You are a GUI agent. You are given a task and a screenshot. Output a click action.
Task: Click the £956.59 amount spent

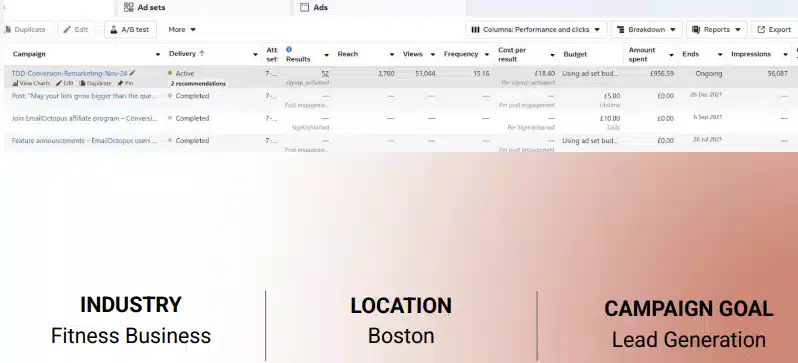[x=662, y=73]
